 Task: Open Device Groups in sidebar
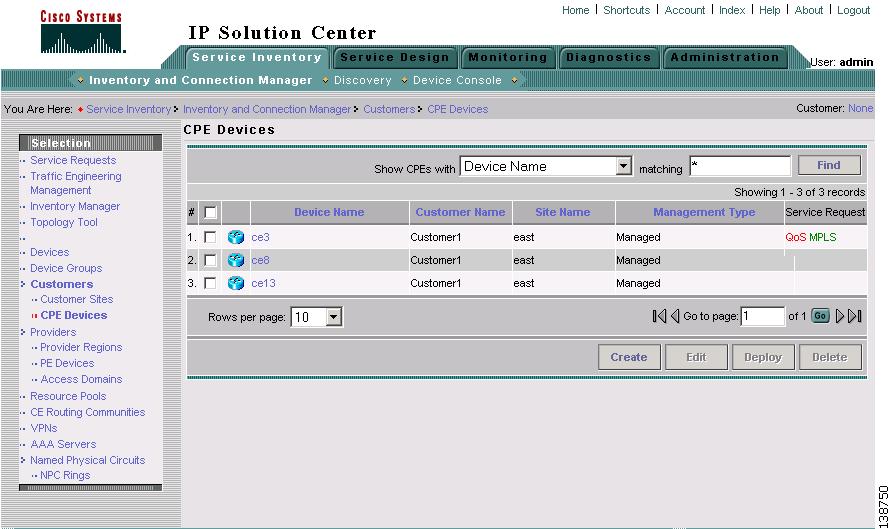(x=66, y=268)
